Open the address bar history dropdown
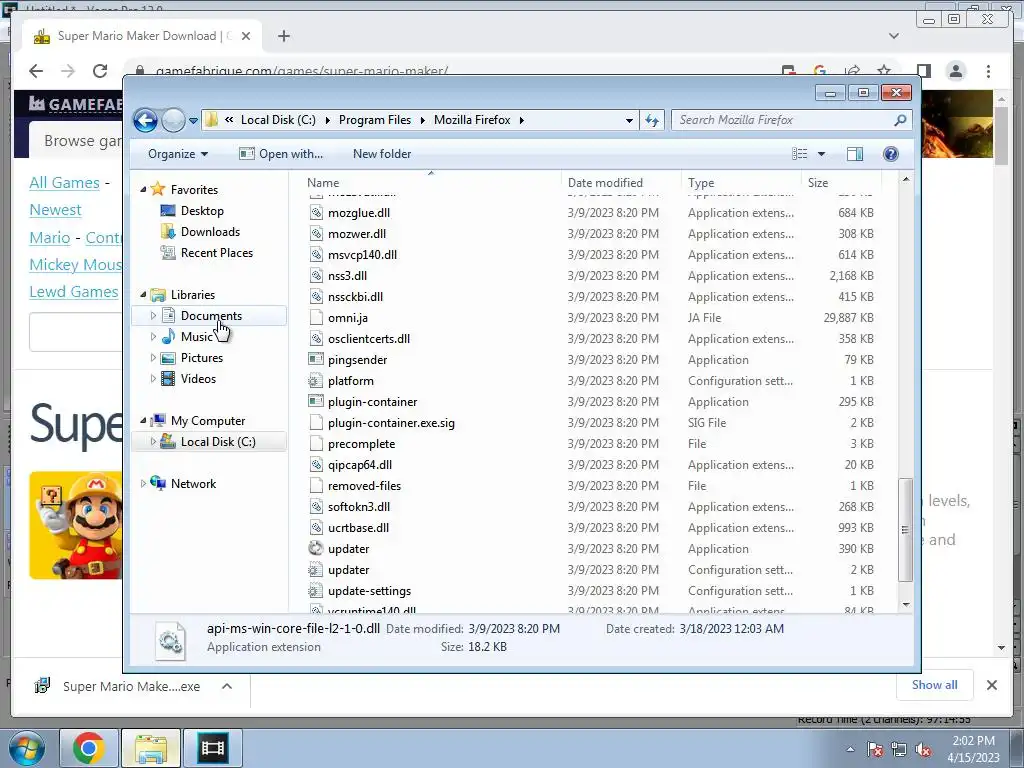 coord(629,120)
